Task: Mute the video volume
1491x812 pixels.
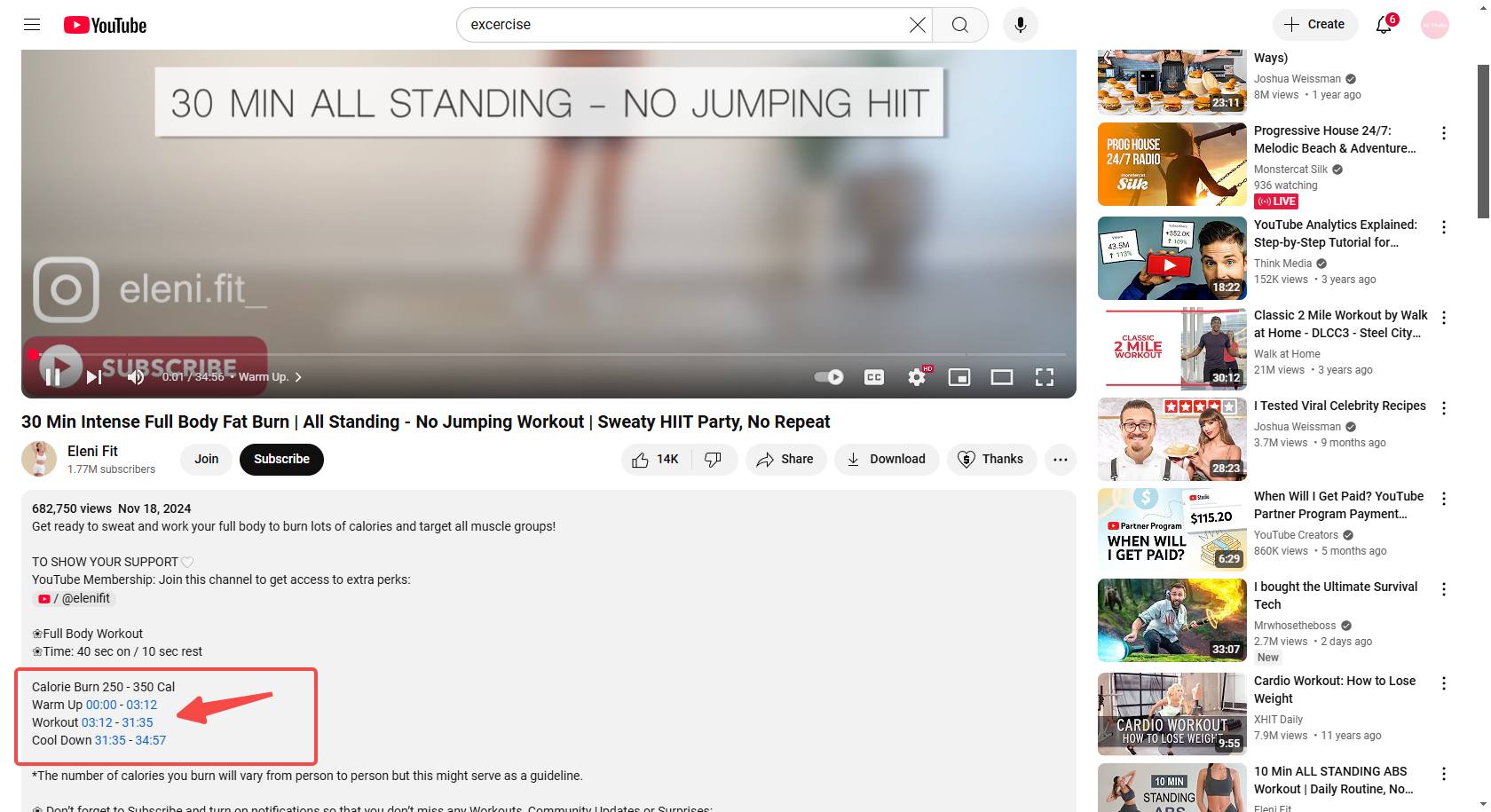Action: [x=135, y=376]
